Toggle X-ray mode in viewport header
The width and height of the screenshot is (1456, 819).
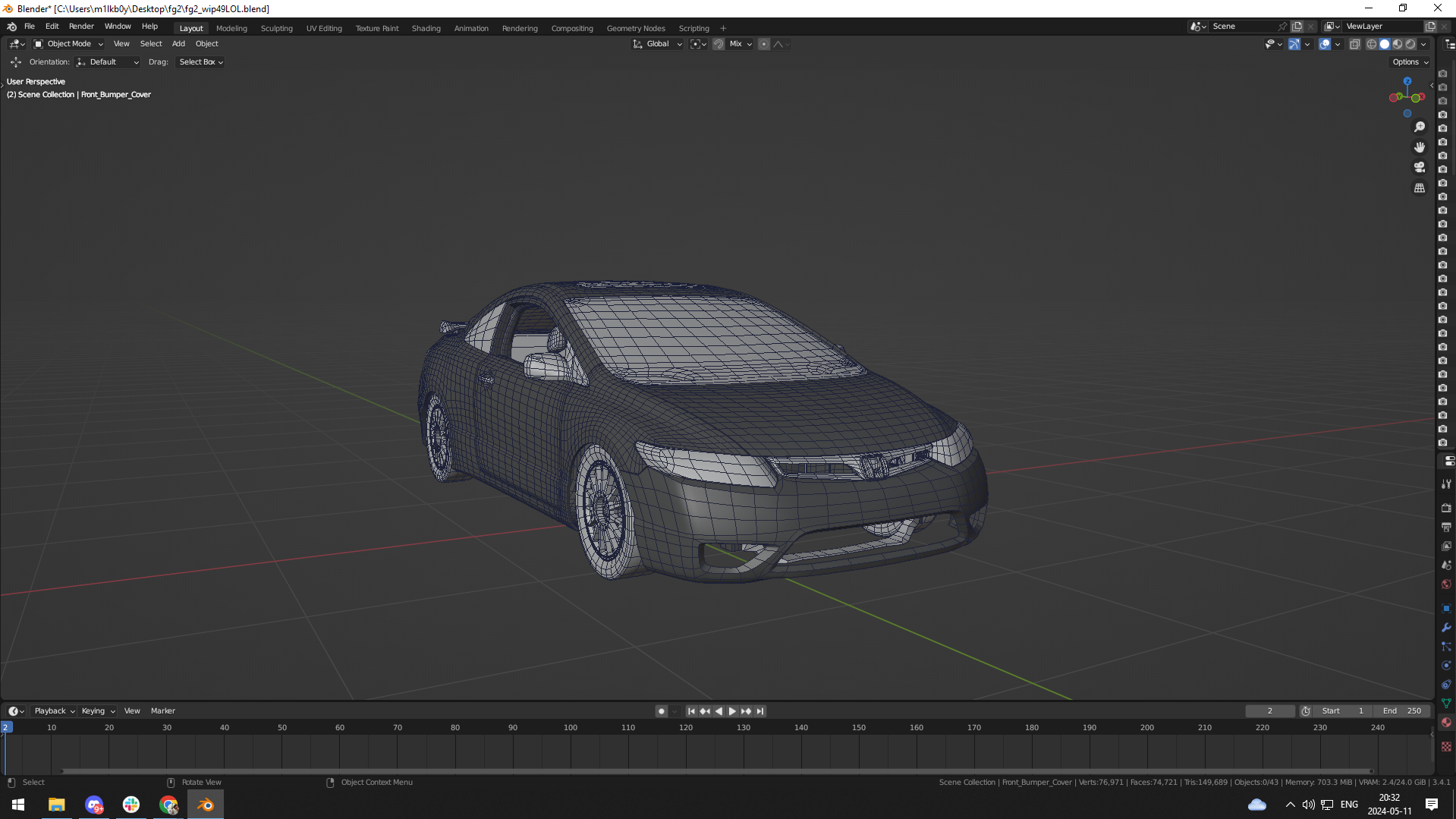click(x=1354, y=44)
